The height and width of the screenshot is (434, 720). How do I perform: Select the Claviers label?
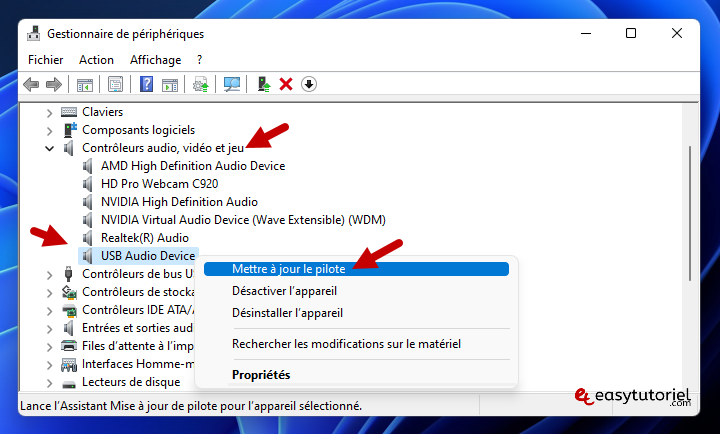coord(102,112)
